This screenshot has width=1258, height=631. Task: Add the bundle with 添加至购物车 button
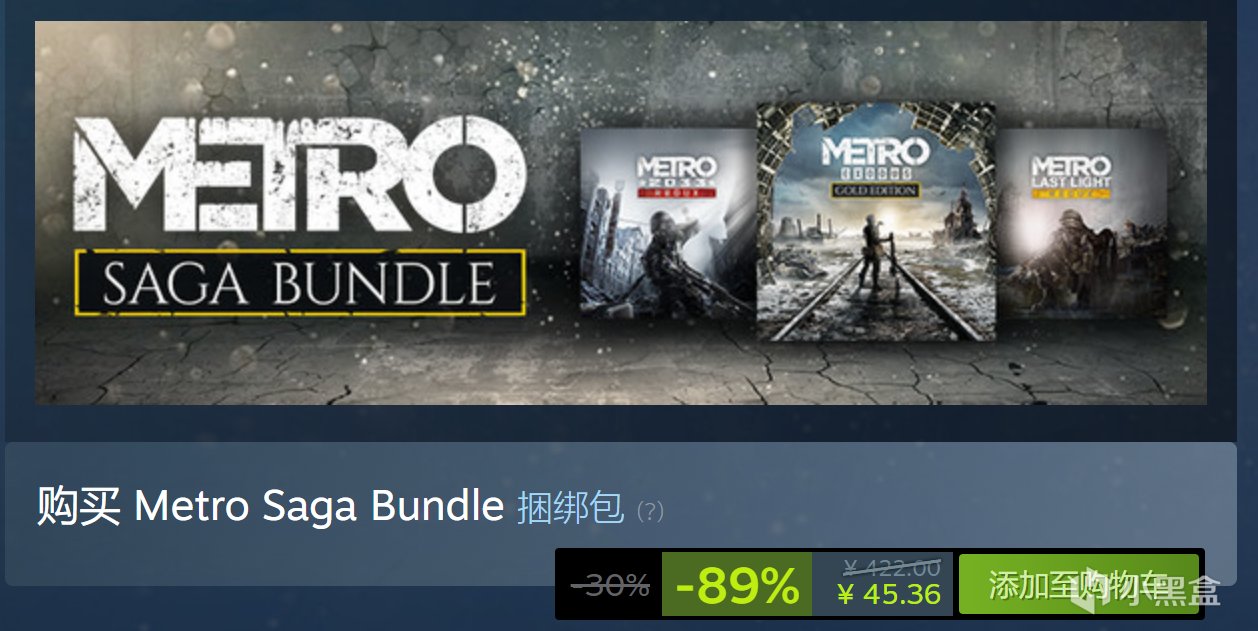[1078, 583]
